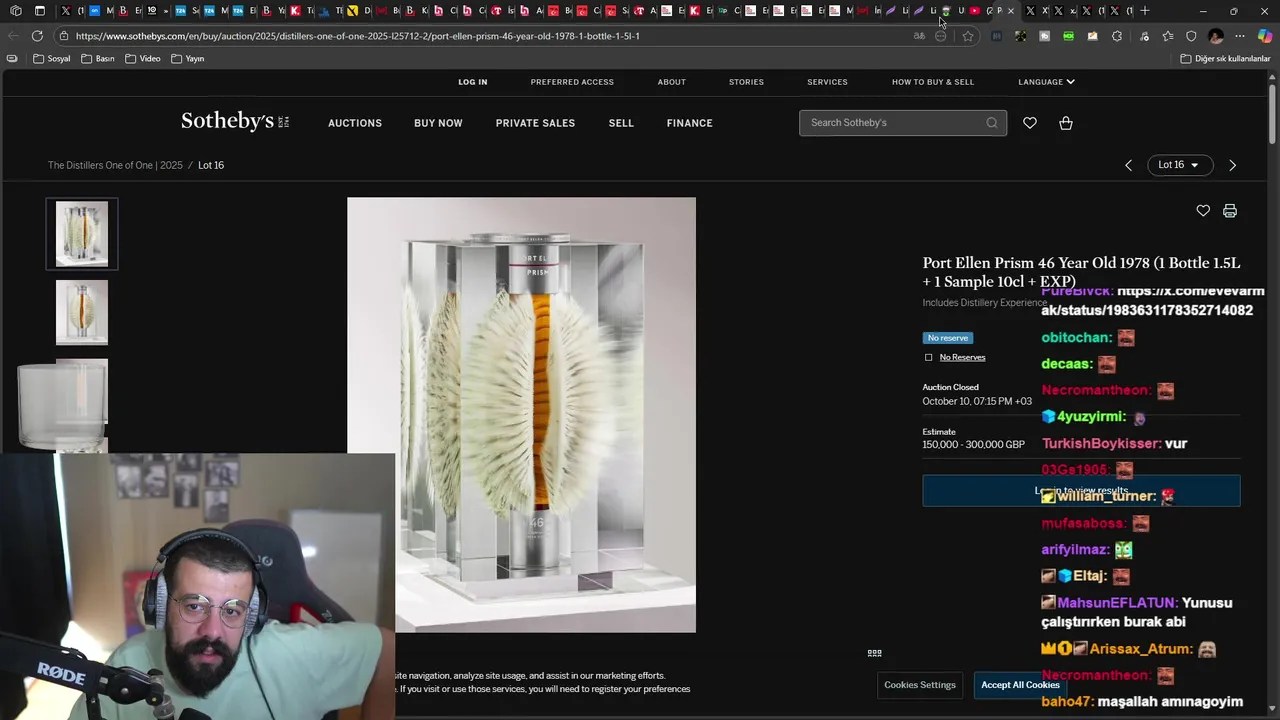
Task: Reload the page with the refresh icon
Action: coord(37,36)
